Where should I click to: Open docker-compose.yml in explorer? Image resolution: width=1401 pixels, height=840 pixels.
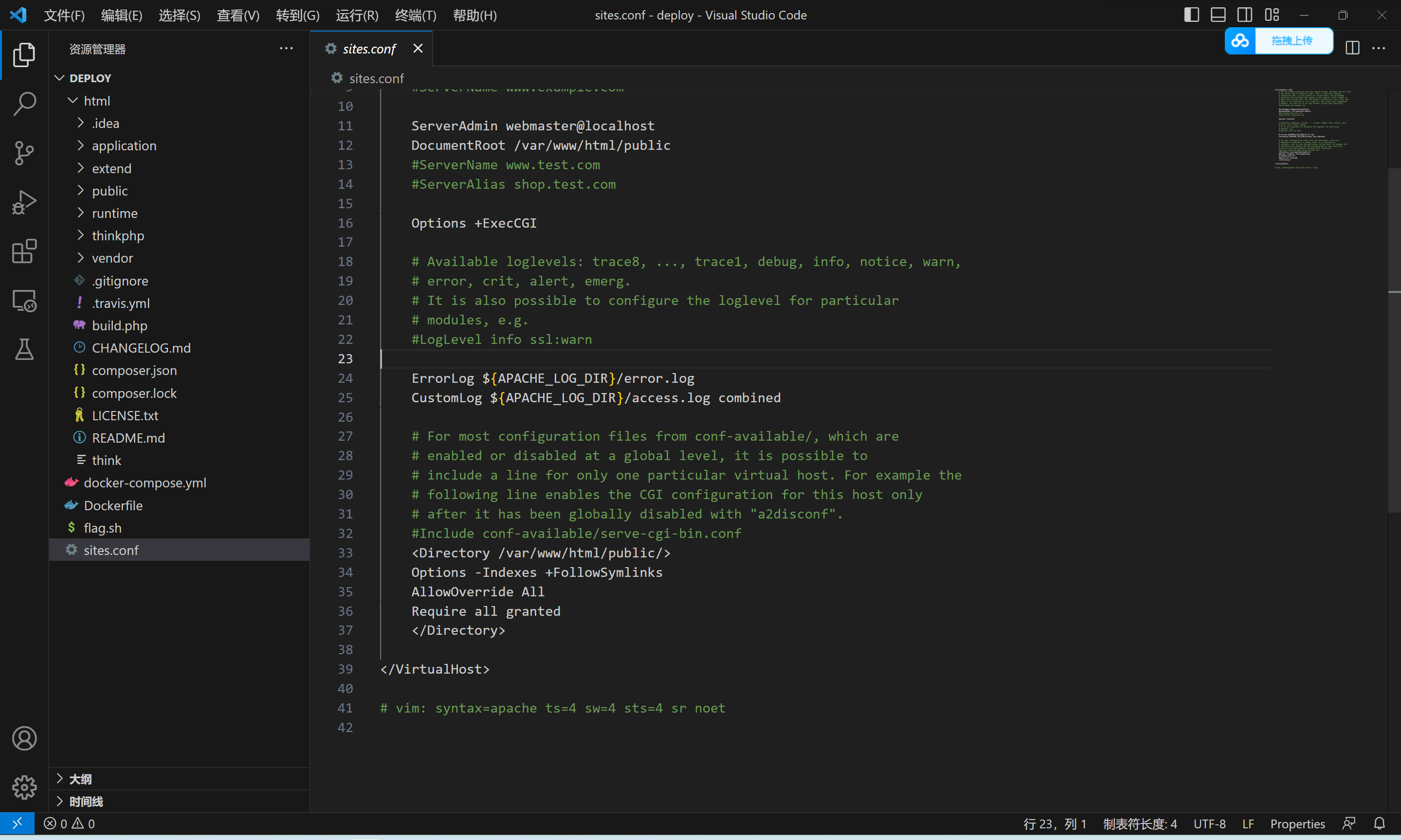pos(145,483)
